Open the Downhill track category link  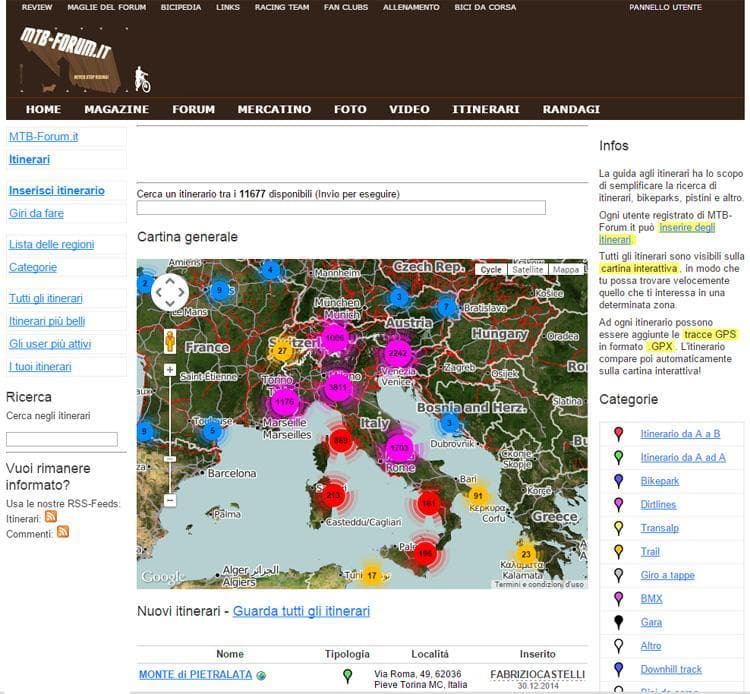pos(671,669)
